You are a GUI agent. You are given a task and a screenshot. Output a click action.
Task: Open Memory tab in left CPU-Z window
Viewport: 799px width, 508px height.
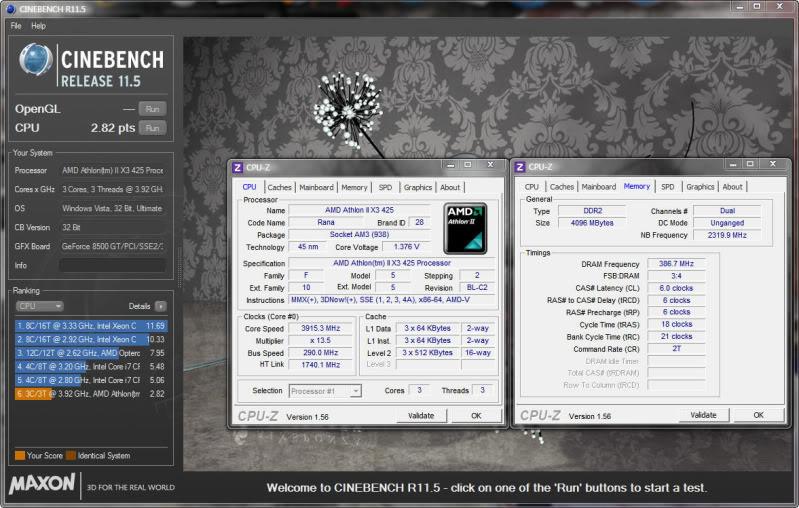point(354,188)
